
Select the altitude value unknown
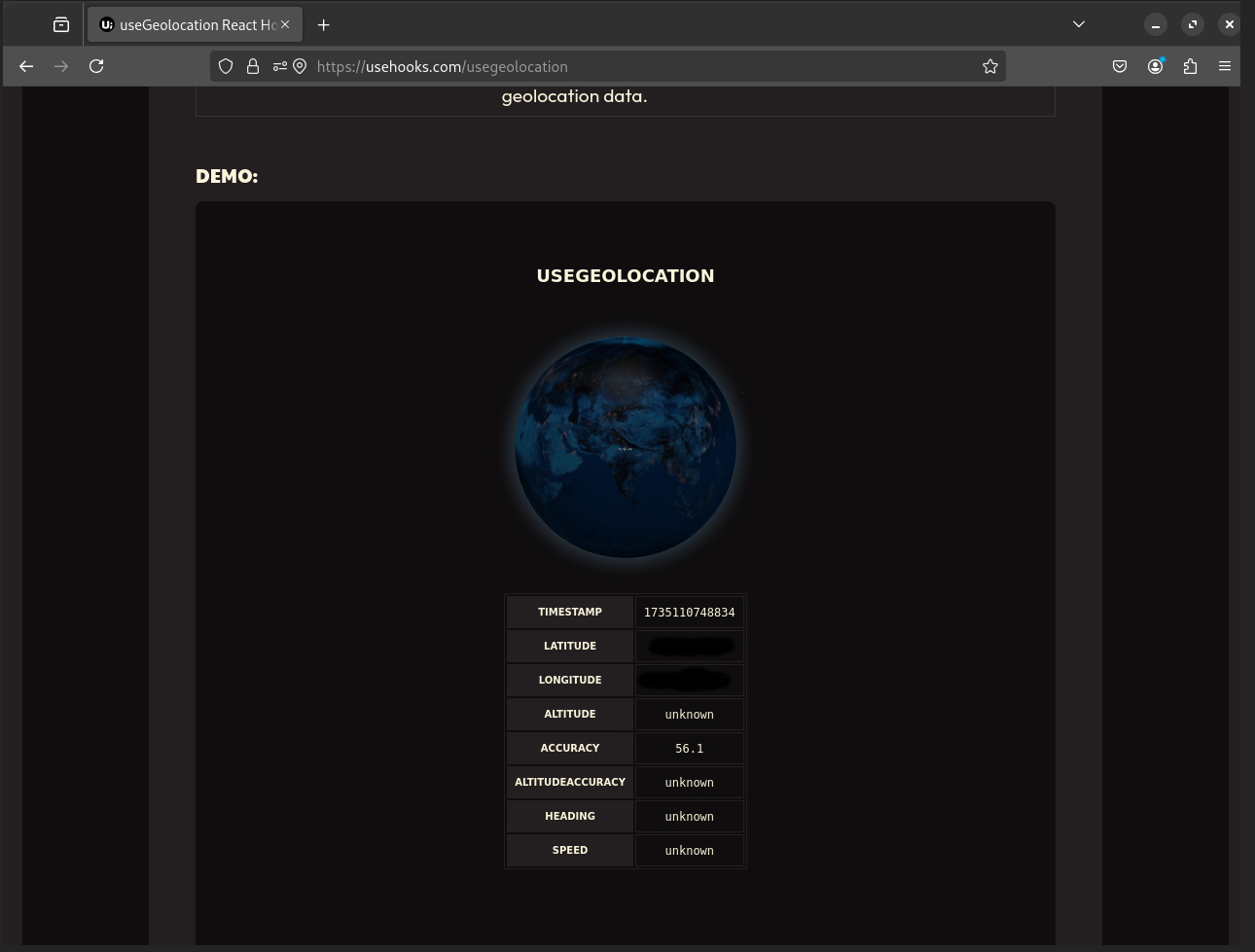click(x=689, y=714)
